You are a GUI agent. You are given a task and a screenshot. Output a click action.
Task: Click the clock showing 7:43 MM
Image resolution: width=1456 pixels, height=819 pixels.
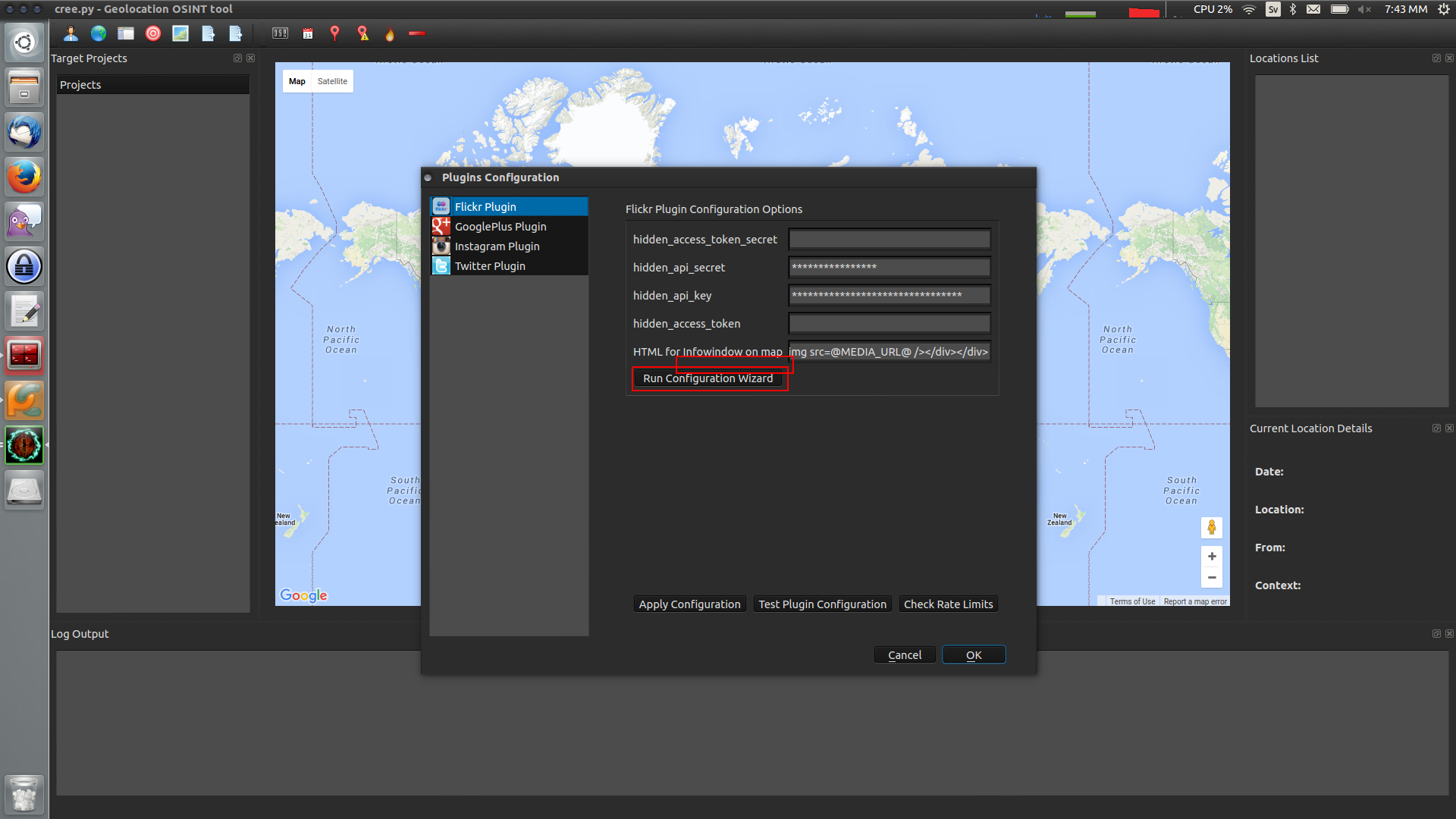1406,9
